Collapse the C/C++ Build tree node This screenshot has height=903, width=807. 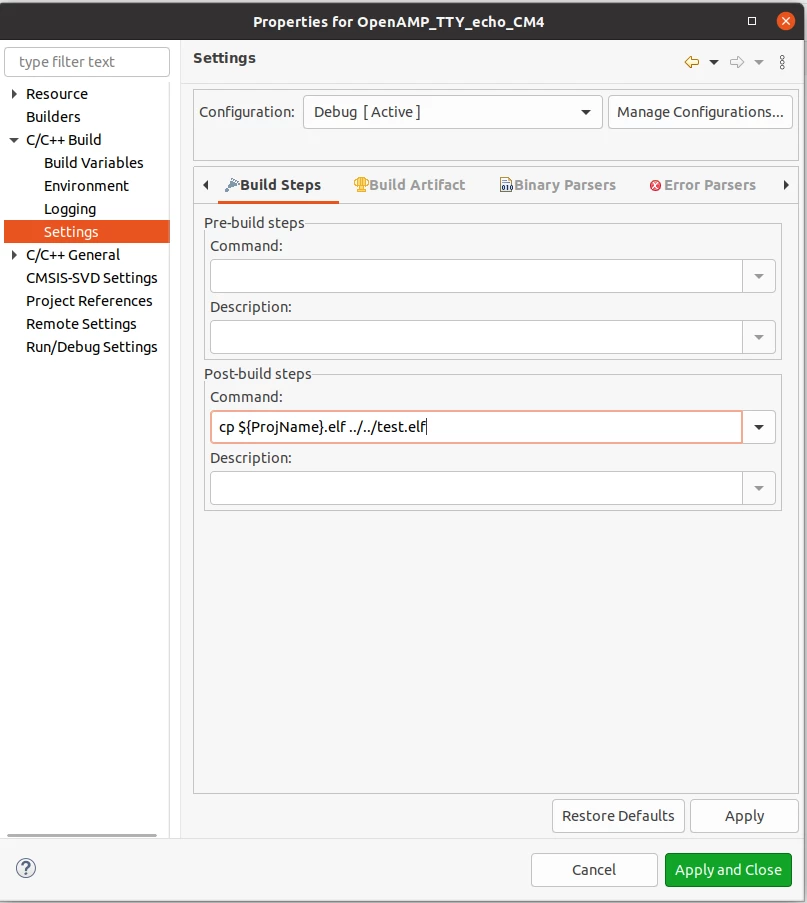(14, 140)
